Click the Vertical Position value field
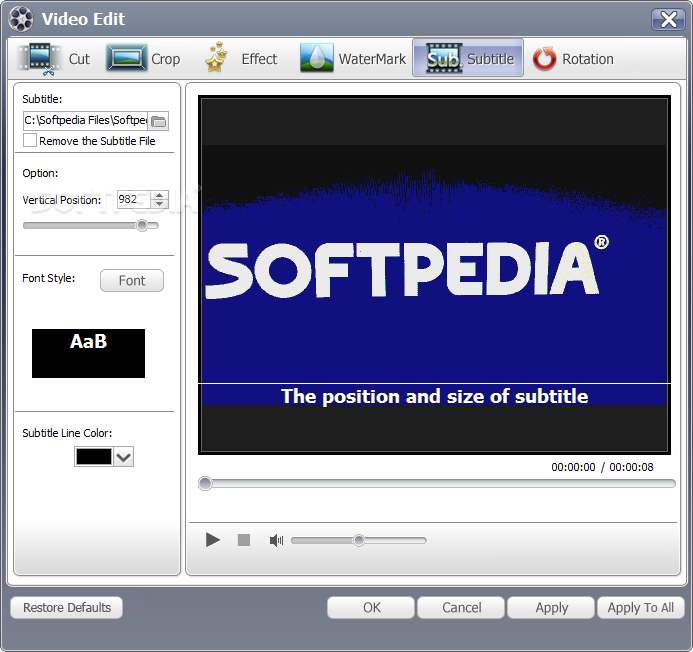 (x=134, y=199)
